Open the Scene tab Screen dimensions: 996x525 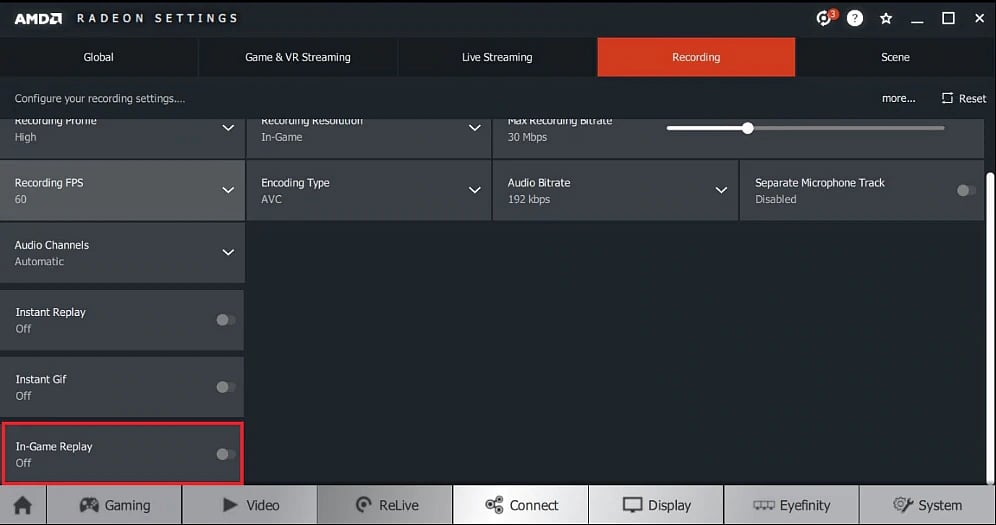pos(895,57)
